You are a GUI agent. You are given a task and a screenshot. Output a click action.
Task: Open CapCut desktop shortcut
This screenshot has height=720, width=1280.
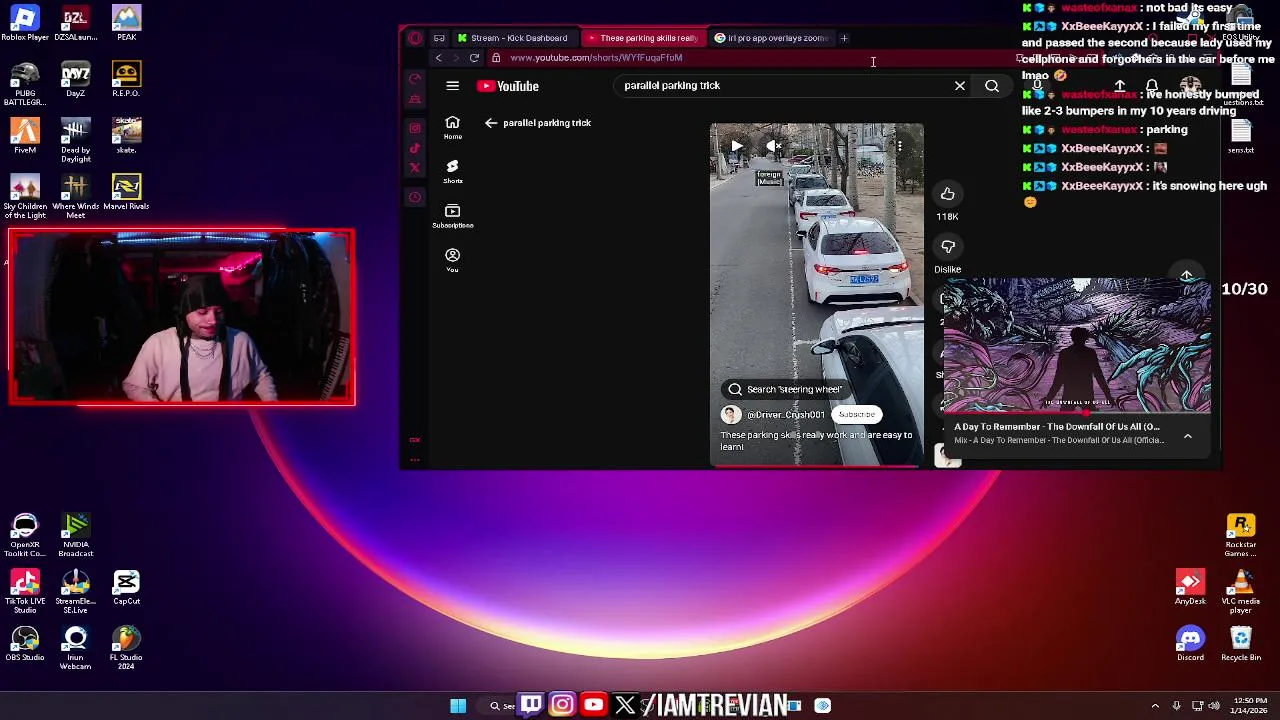126,587
